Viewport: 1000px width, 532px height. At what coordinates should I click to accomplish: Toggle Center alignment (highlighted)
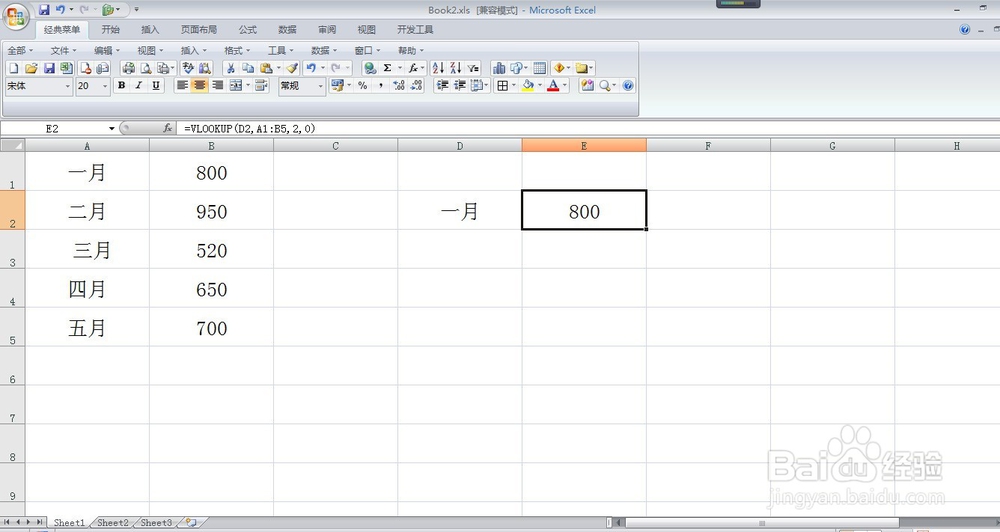coord(200,85)
